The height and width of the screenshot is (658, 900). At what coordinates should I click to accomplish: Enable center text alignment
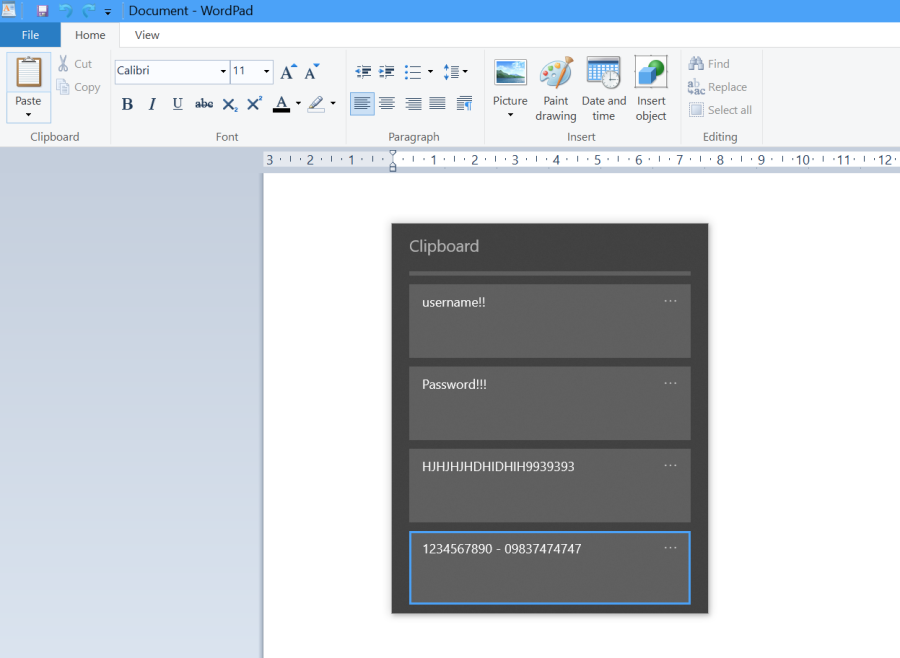(x=387, y=104)
